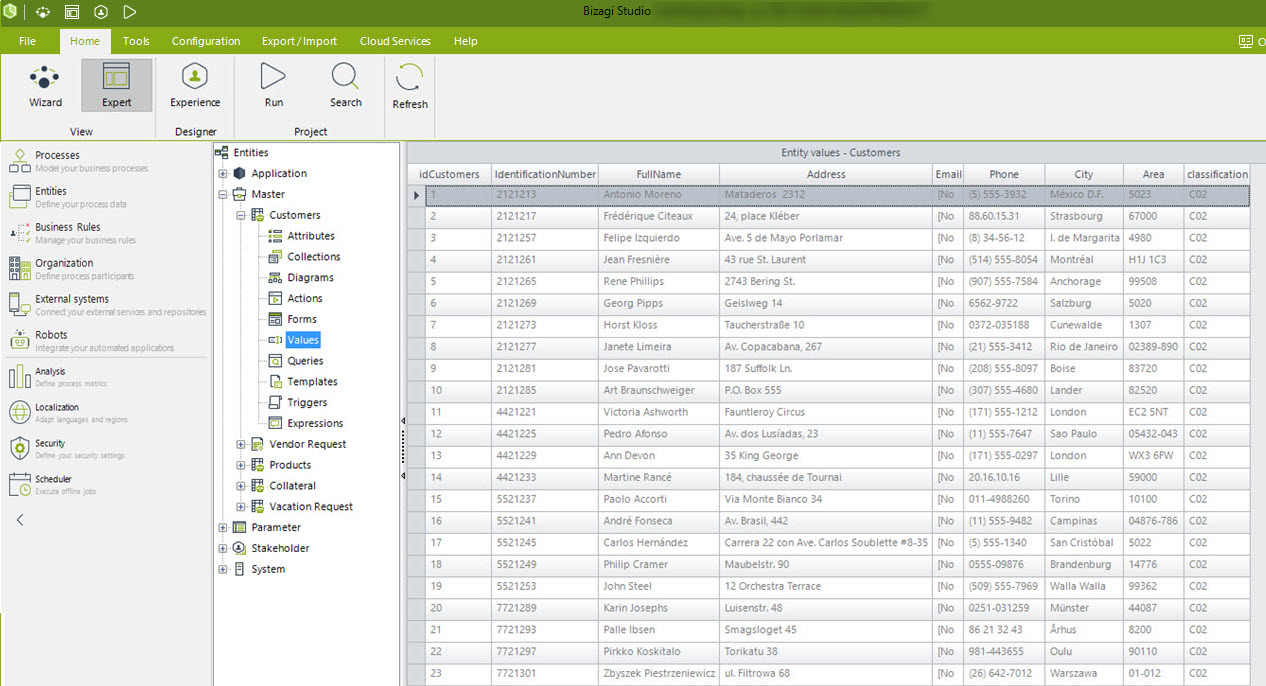Open the Experience designer
The height and width of the screenshot is (686, 1266).
click(195, 85)
